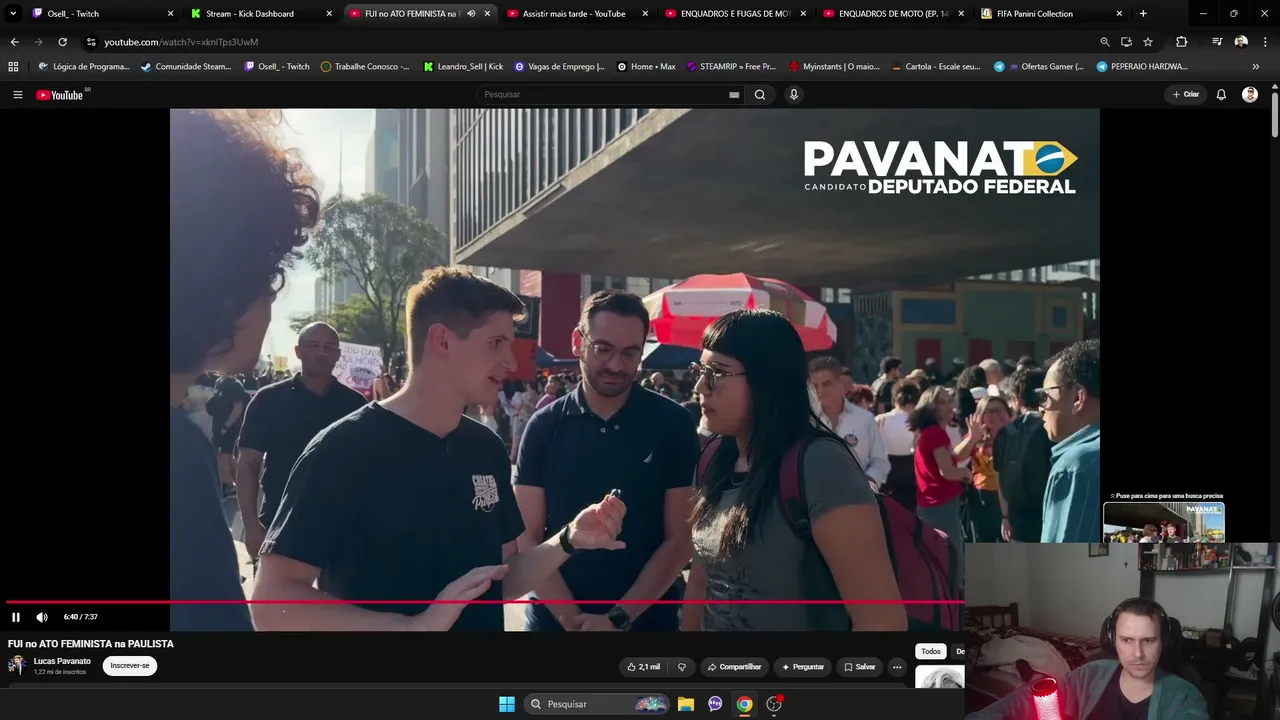Select the Todos filter chip
Viewport: 1280px width, 720px height.
tap(931, 651)
